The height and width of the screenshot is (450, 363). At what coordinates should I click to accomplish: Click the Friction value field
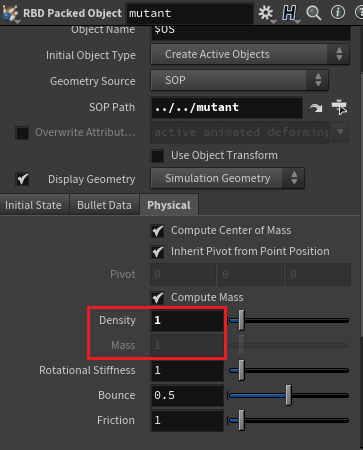coord(187,421)
